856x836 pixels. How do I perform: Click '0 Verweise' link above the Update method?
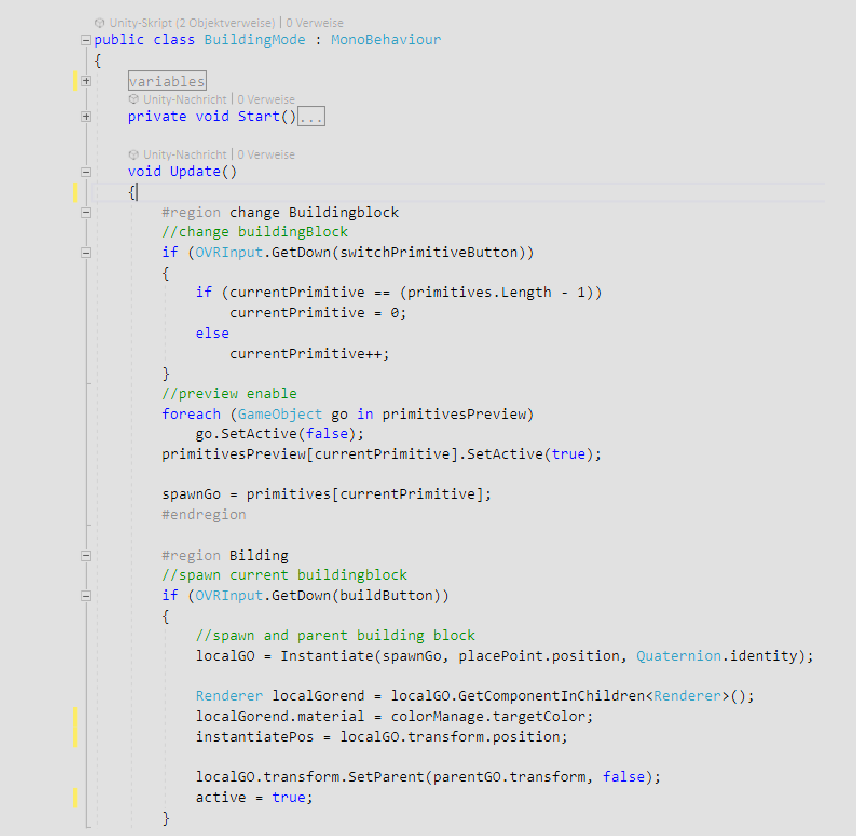click(x=265, y=154)
